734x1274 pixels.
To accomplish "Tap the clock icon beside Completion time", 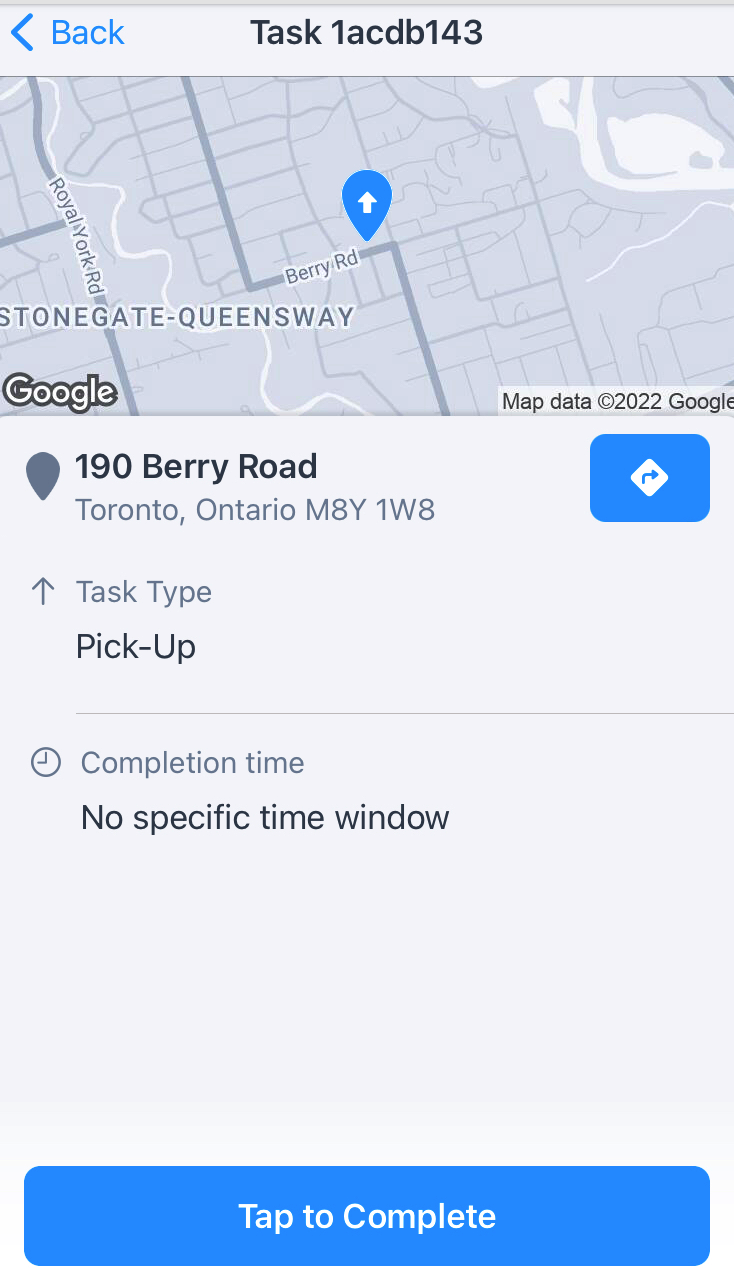I will [x=45, y=763].
